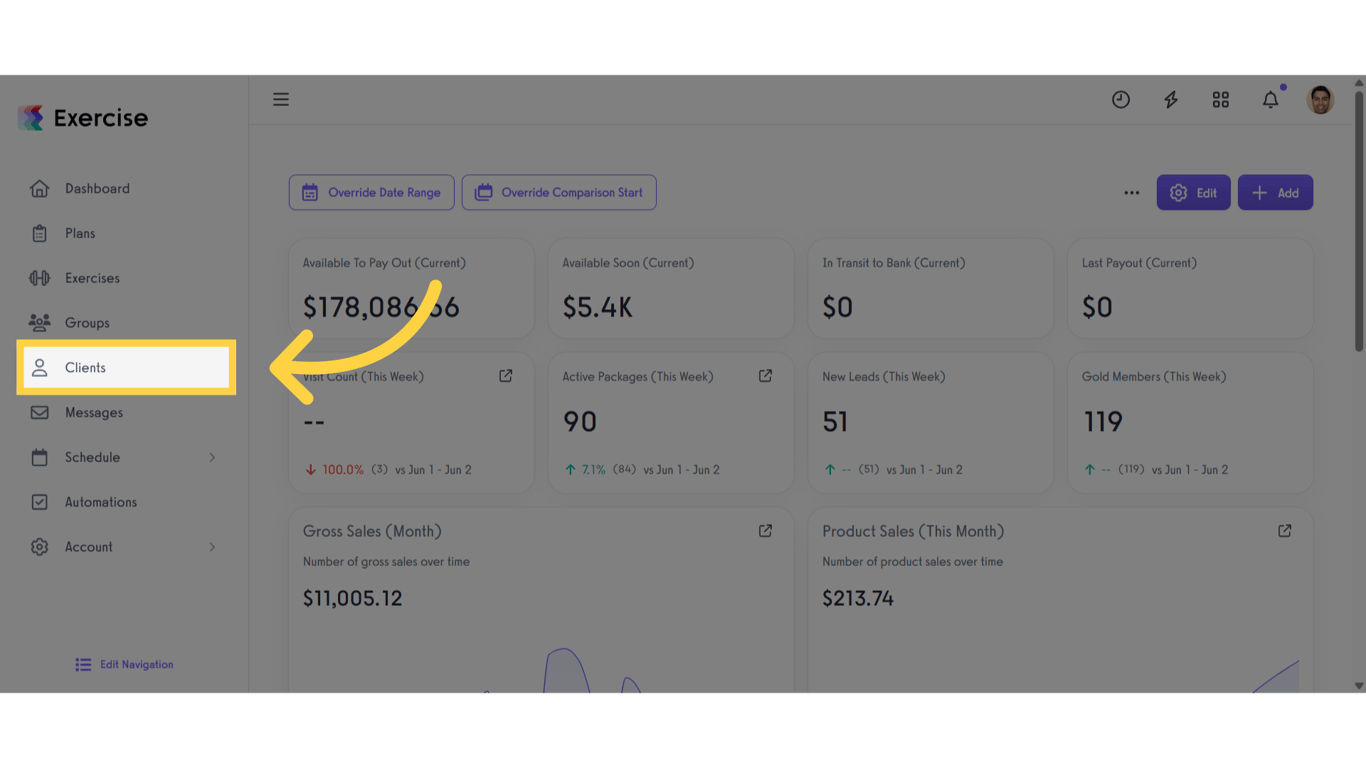Screen dimensions: 1366x768
Task: Open notifications from the bell icon
Action: click(x=1270, y=99)
